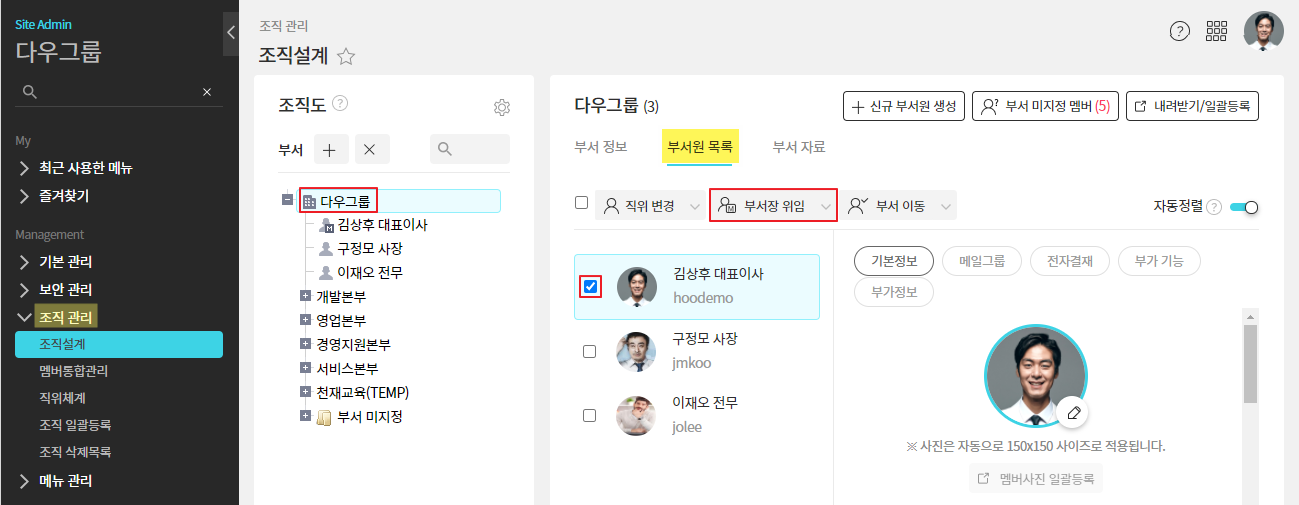
Task: Open the apps grid icon
Action: point(1217,31)
